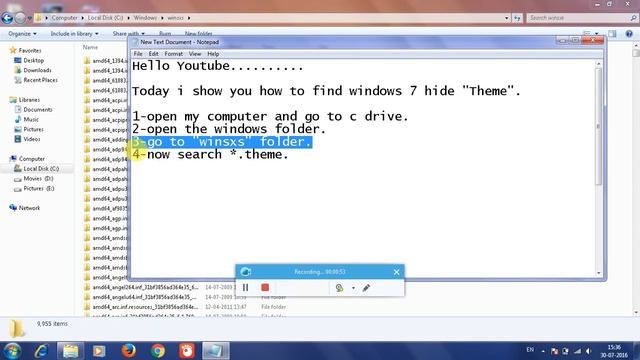This screenshot has height=360, width=640.
Task: Open Explorer help with the blue question icon
Action: click(629, 34)
